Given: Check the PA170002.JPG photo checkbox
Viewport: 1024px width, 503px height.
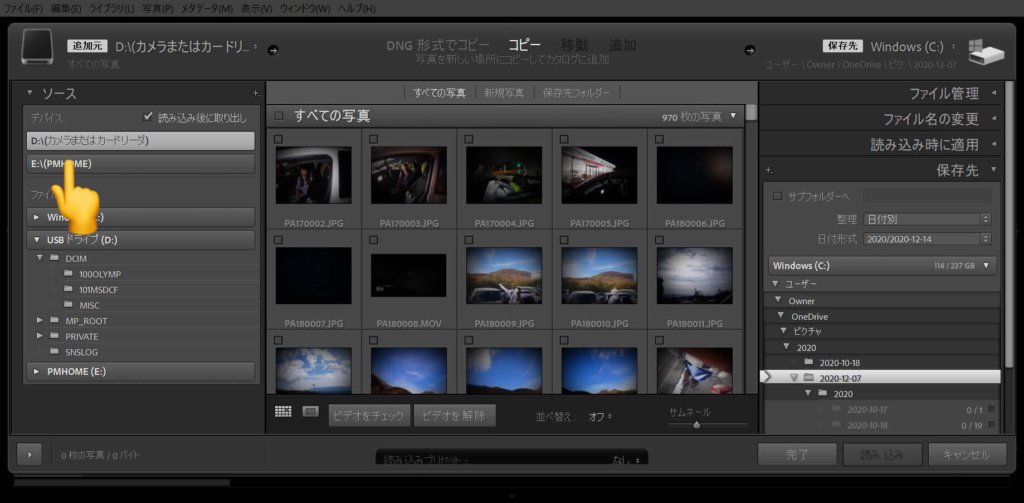Looking at the screenshot, I should tap(279, 139).
